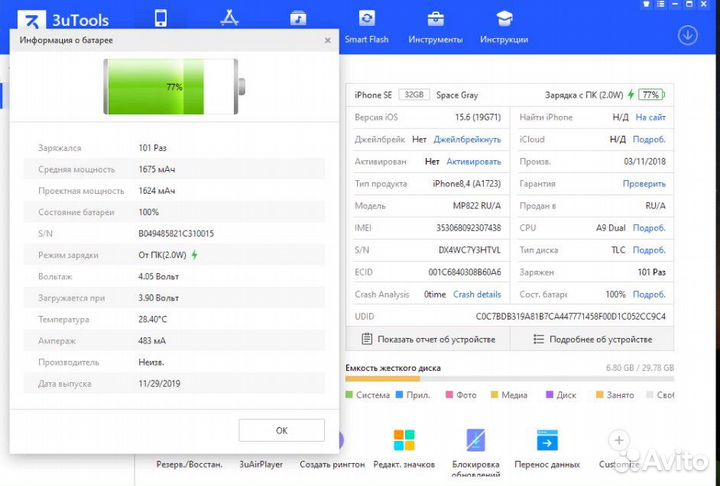Click the Активировать link
The image size is (720, 486).
tap(473, 161)
